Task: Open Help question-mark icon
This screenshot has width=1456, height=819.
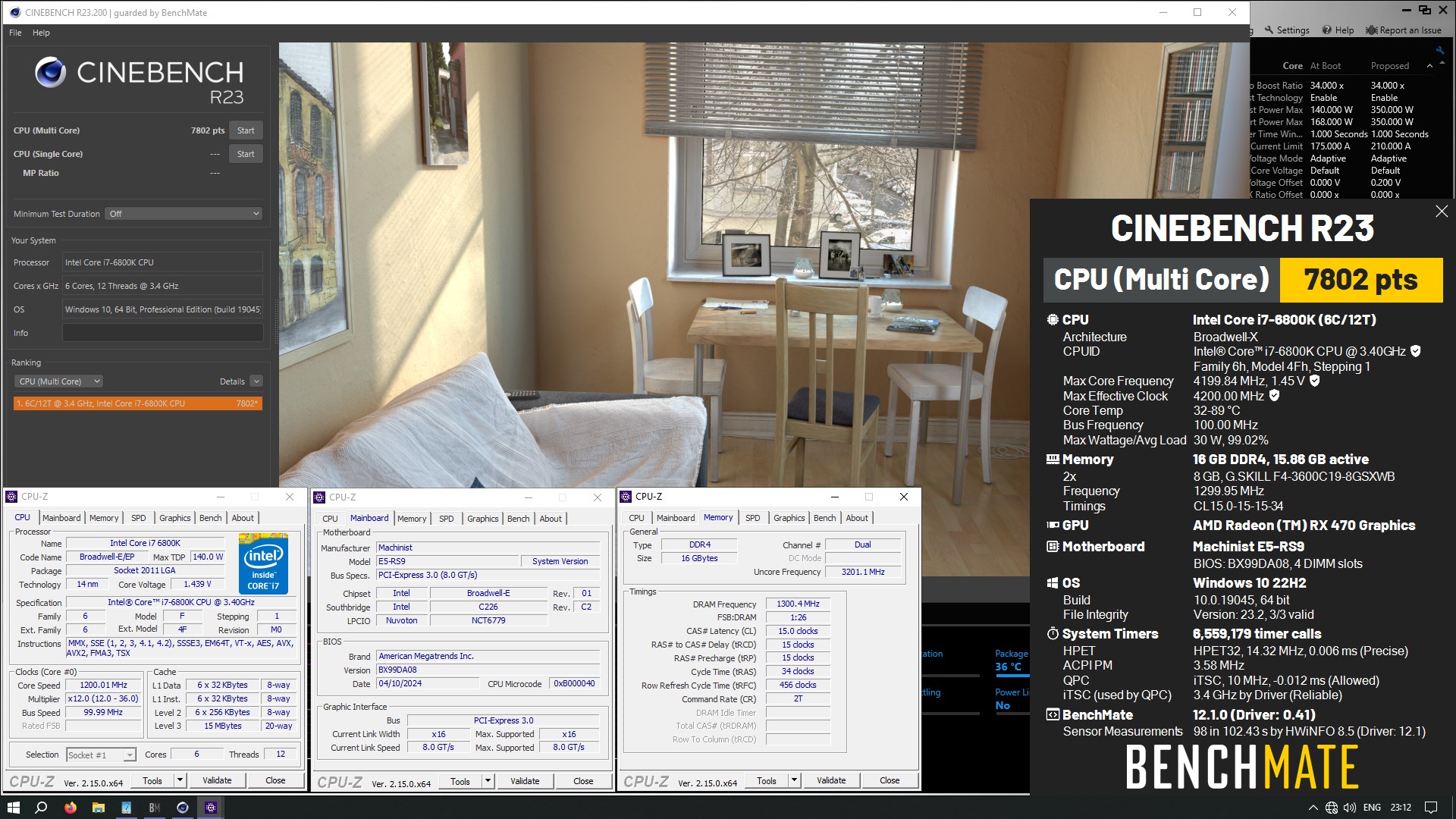Action: tap(1327, 30)
